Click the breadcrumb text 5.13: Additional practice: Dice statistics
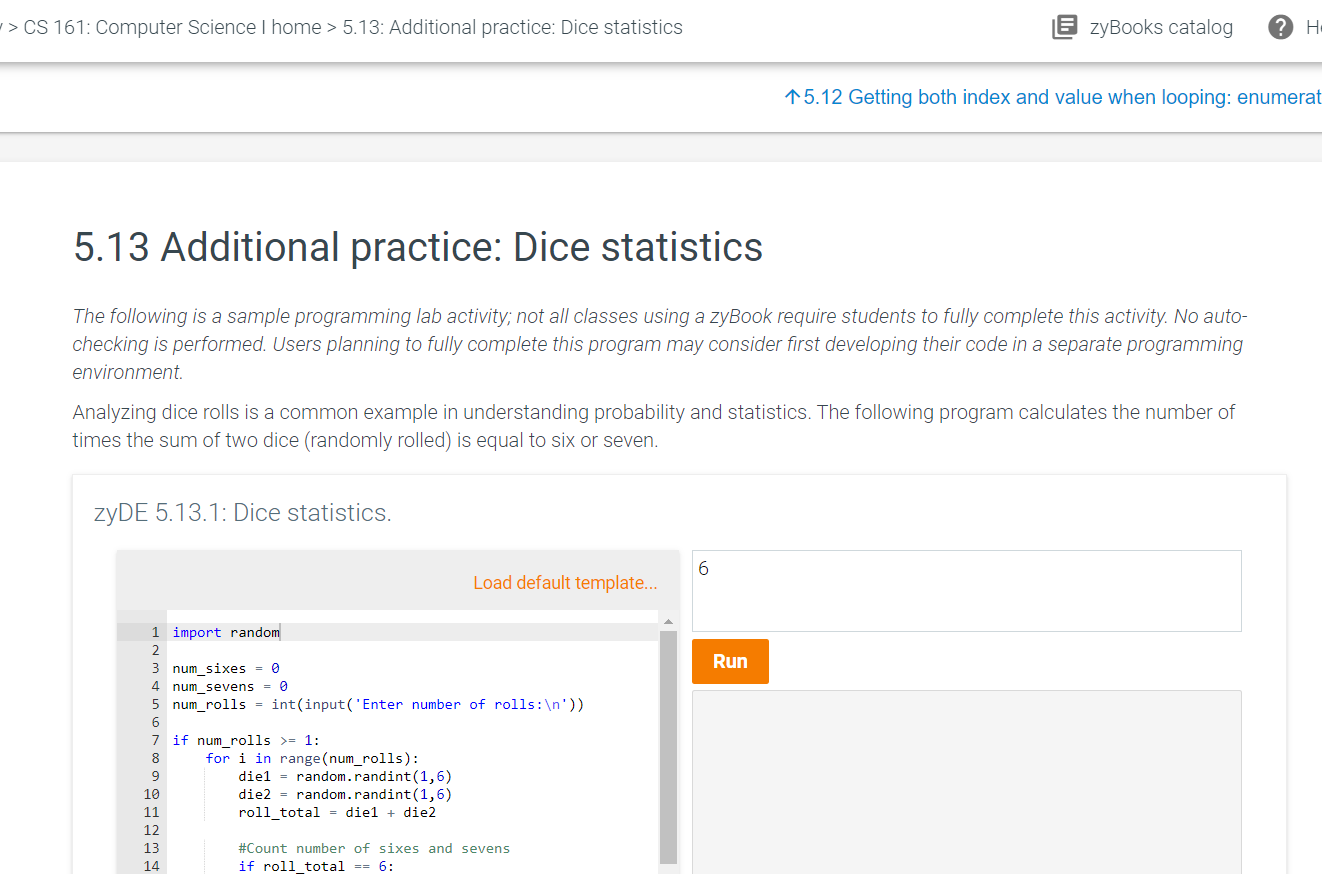This screenshot has height=874, width=1322. pyautogui.click(x=513, y=27)
